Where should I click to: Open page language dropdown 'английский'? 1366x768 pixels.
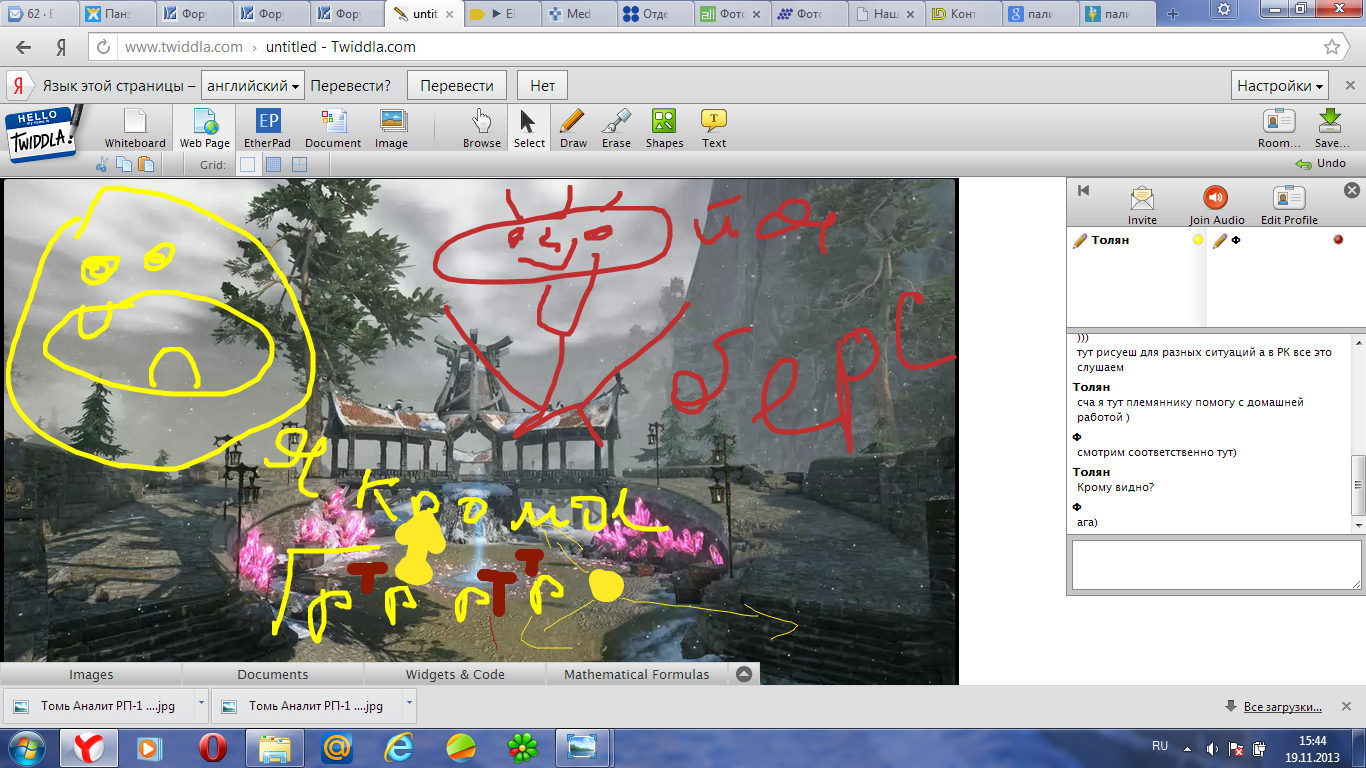(x=252, y=86)
